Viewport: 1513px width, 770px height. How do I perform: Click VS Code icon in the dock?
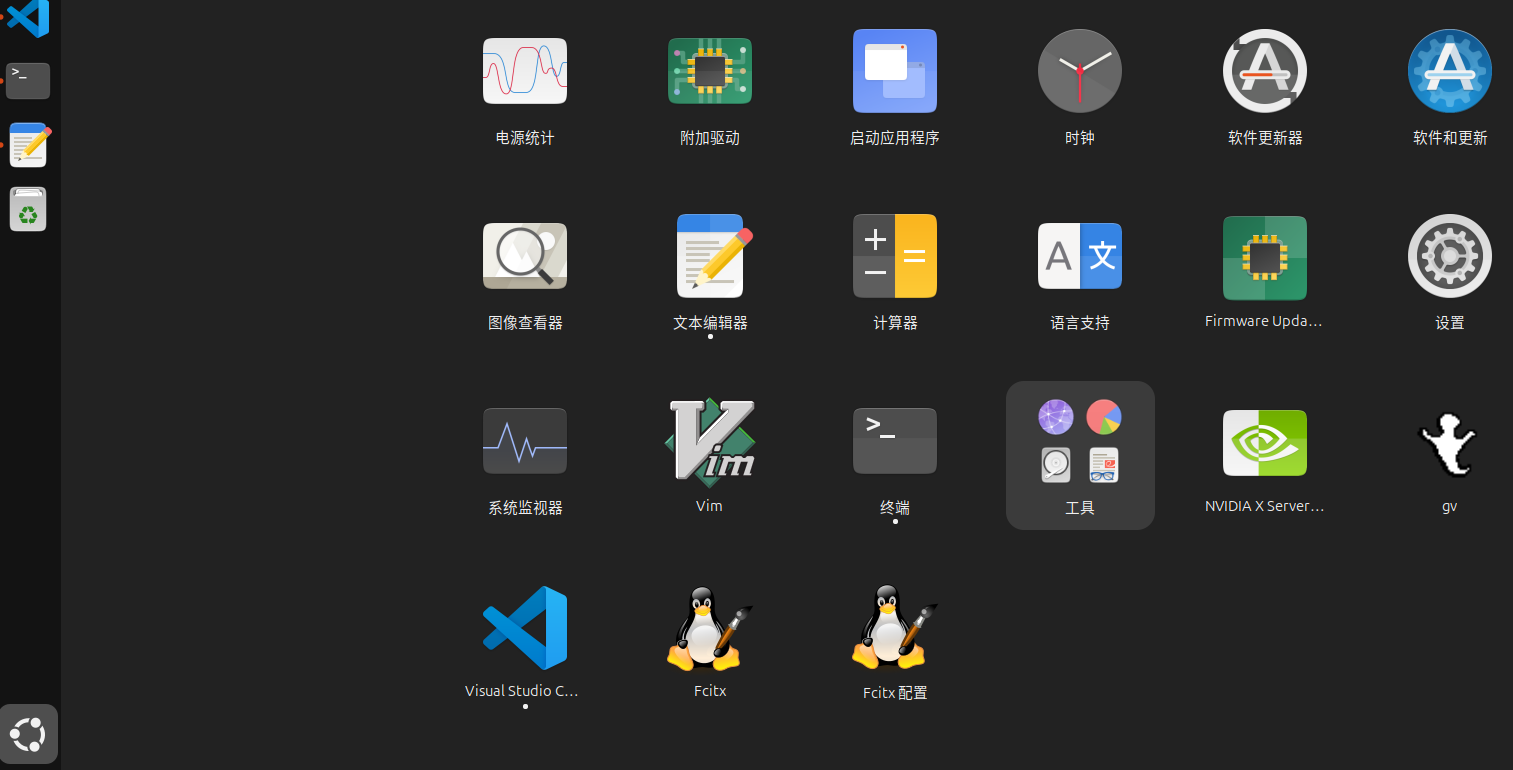pos(28,17)
